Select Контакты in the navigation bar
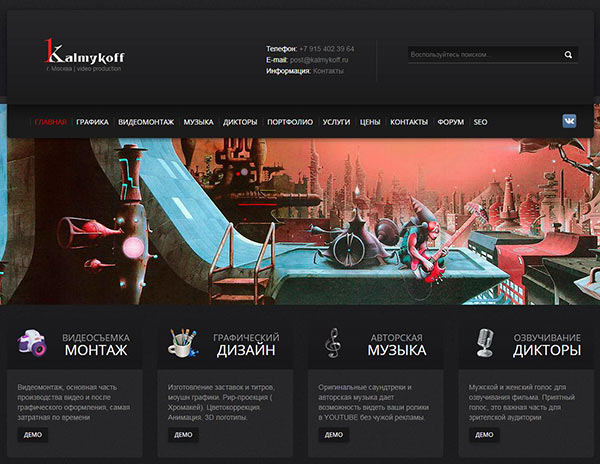This screenshot has height=464, width=600. pos(409,122)
